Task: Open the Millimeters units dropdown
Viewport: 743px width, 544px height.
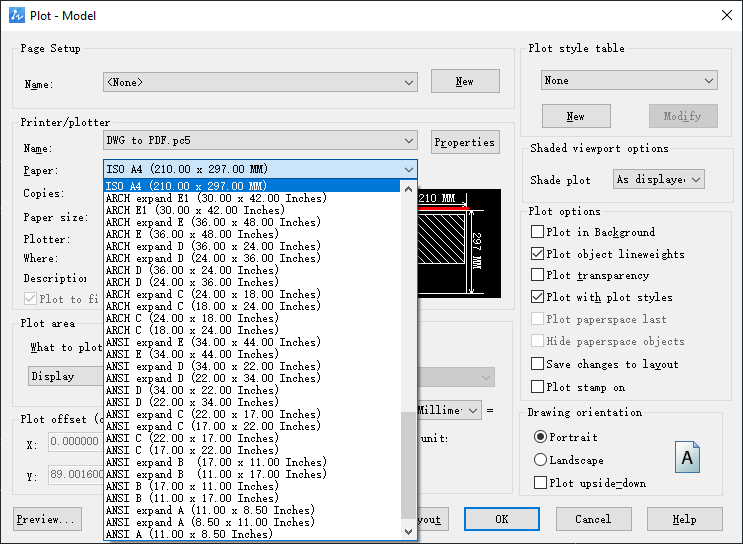Action: click(x=449, y=410)
